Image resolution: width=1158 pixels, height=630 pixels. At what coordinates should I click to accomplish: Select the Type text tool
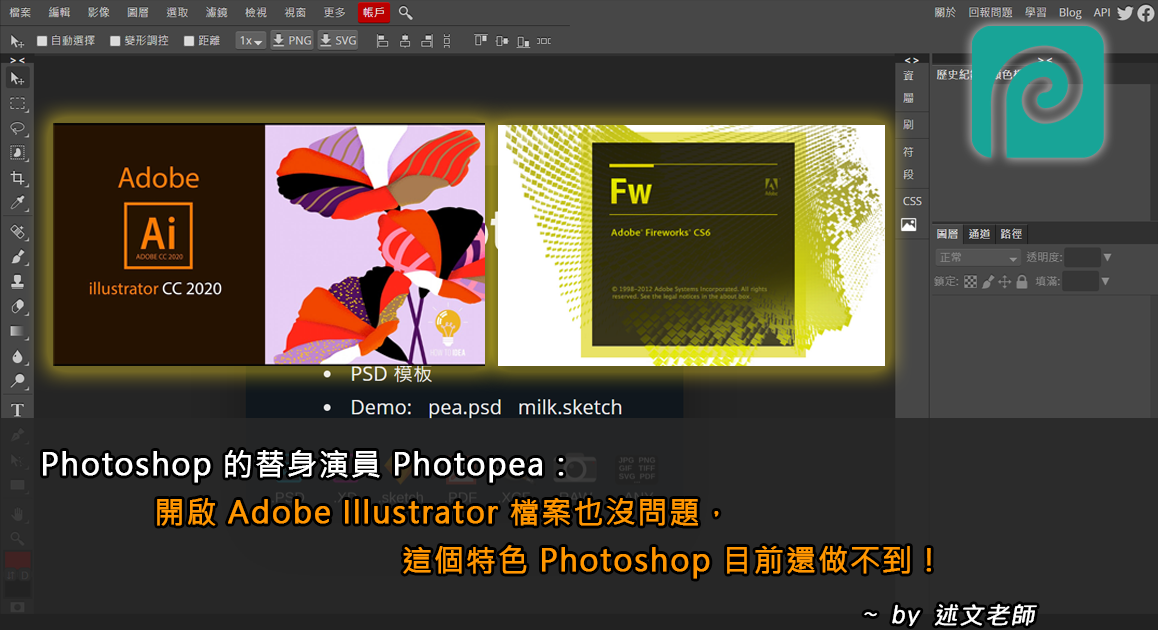coord(17,410)
